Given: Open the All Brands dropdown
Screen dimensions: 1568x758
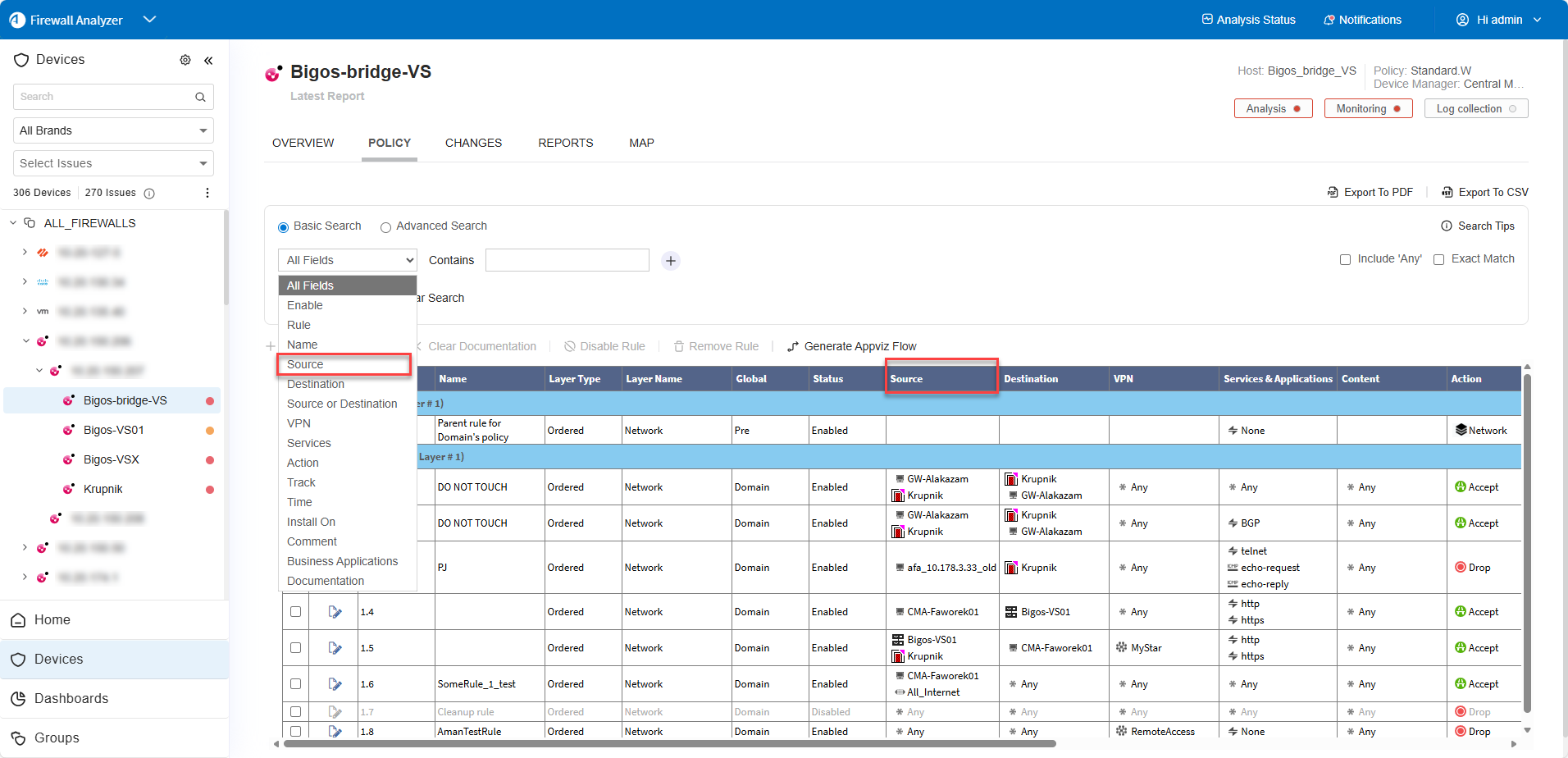Looking at the screenshot, I should 113,130.
